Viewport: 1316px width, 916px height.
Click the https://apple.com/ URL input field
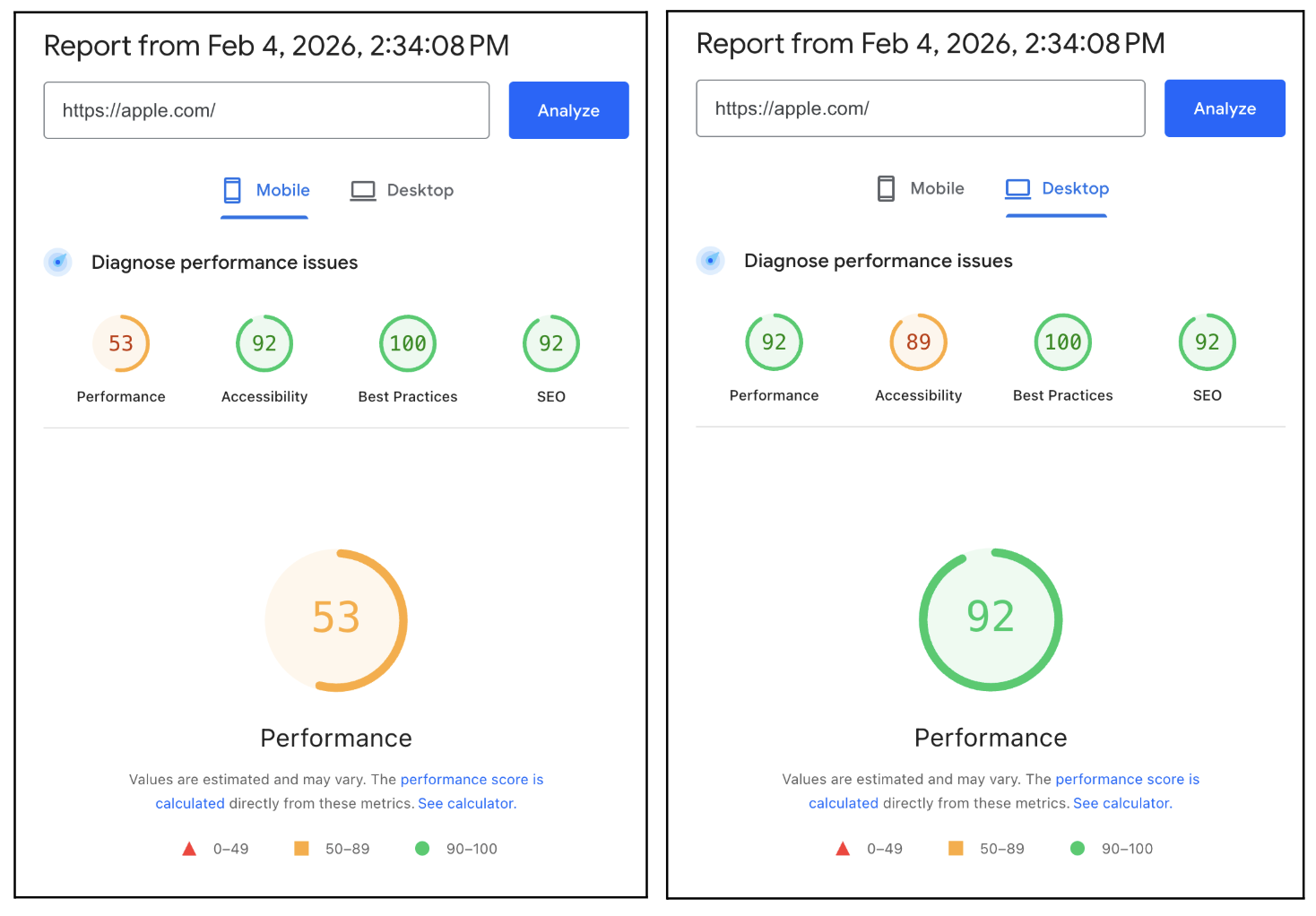266,110
